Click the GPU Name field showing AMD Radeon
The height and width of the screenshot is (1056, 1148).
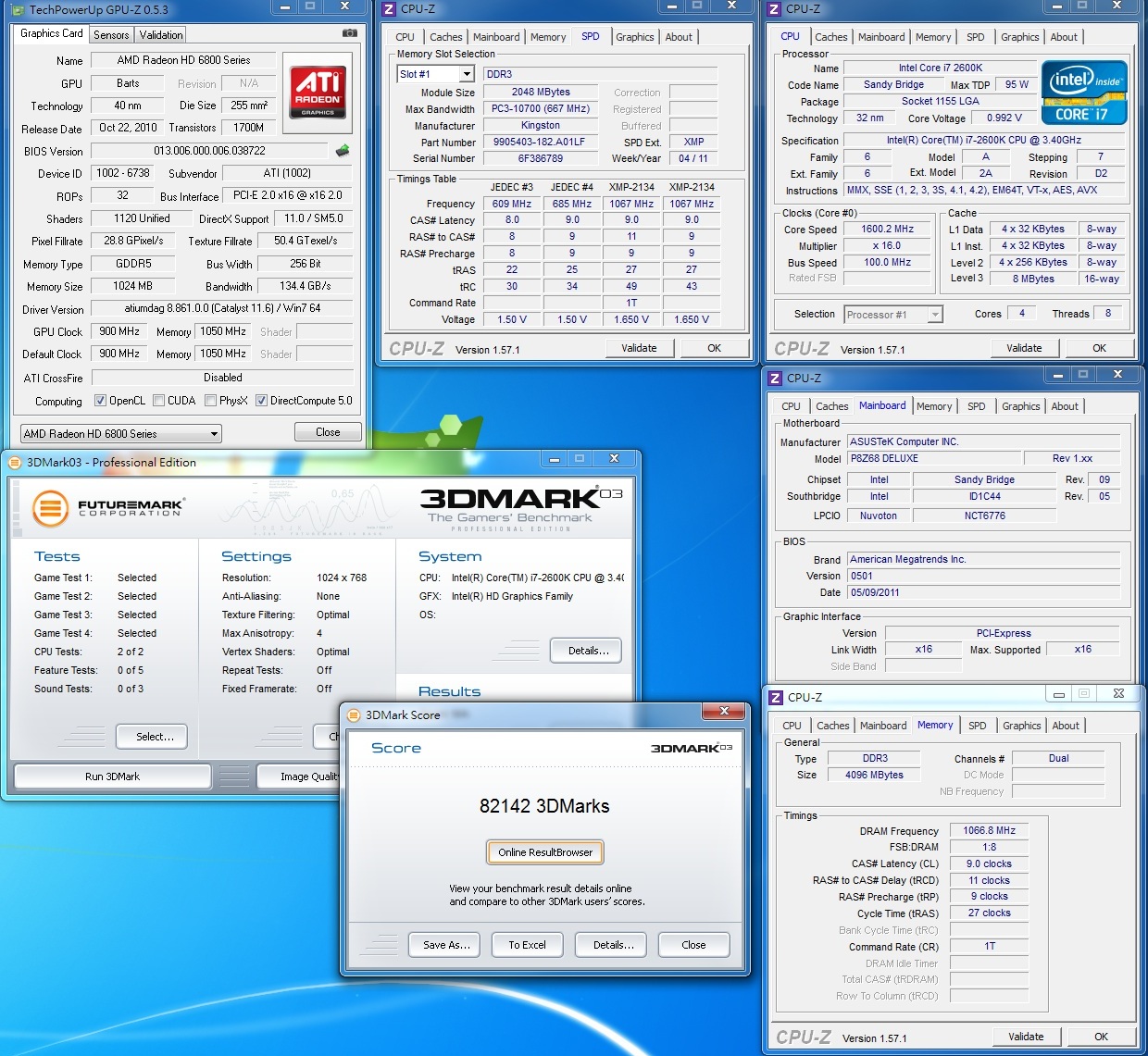[x=183, y=60]
